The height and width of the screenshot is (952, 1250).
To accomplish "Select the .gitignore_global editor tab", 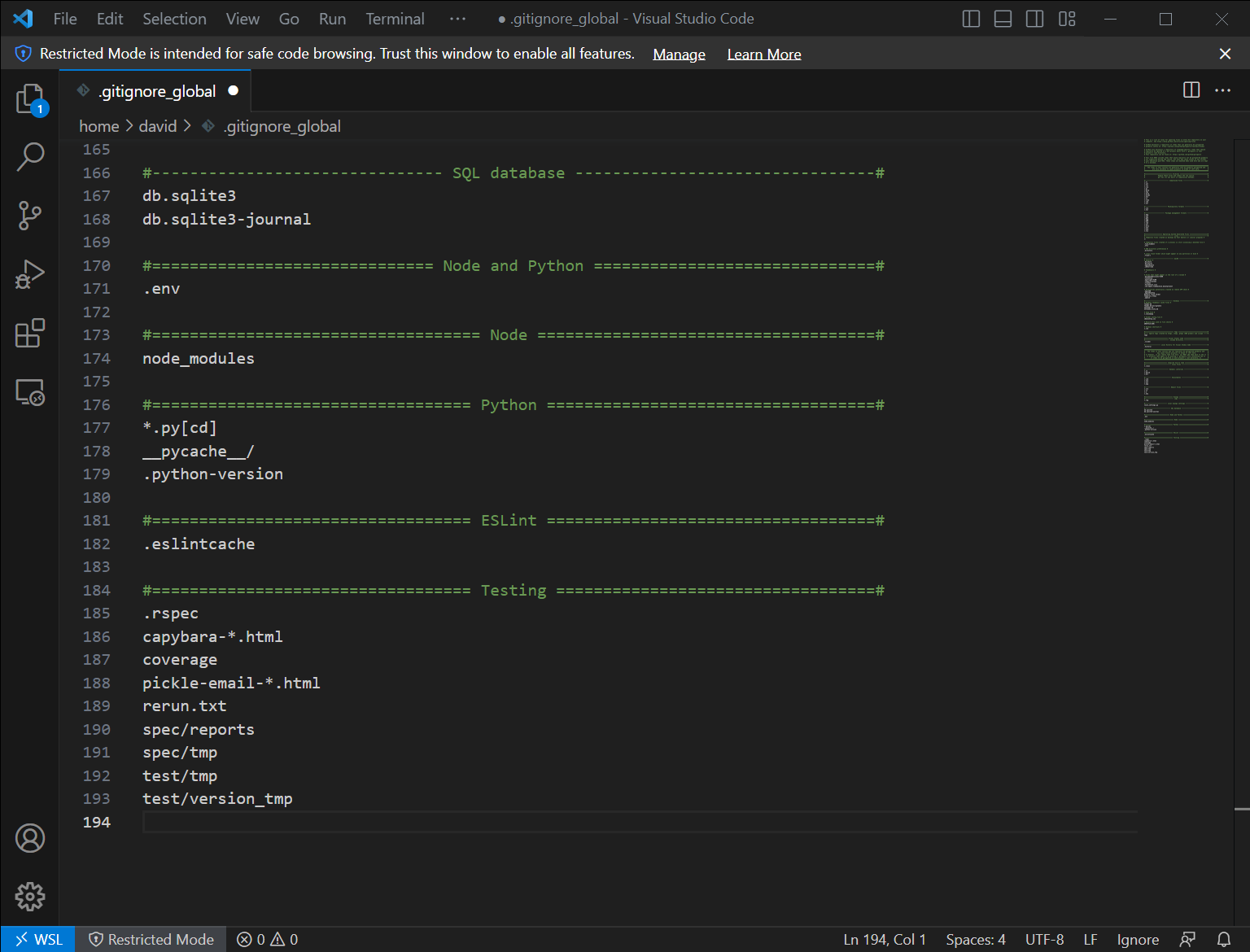I will point(156,90).
